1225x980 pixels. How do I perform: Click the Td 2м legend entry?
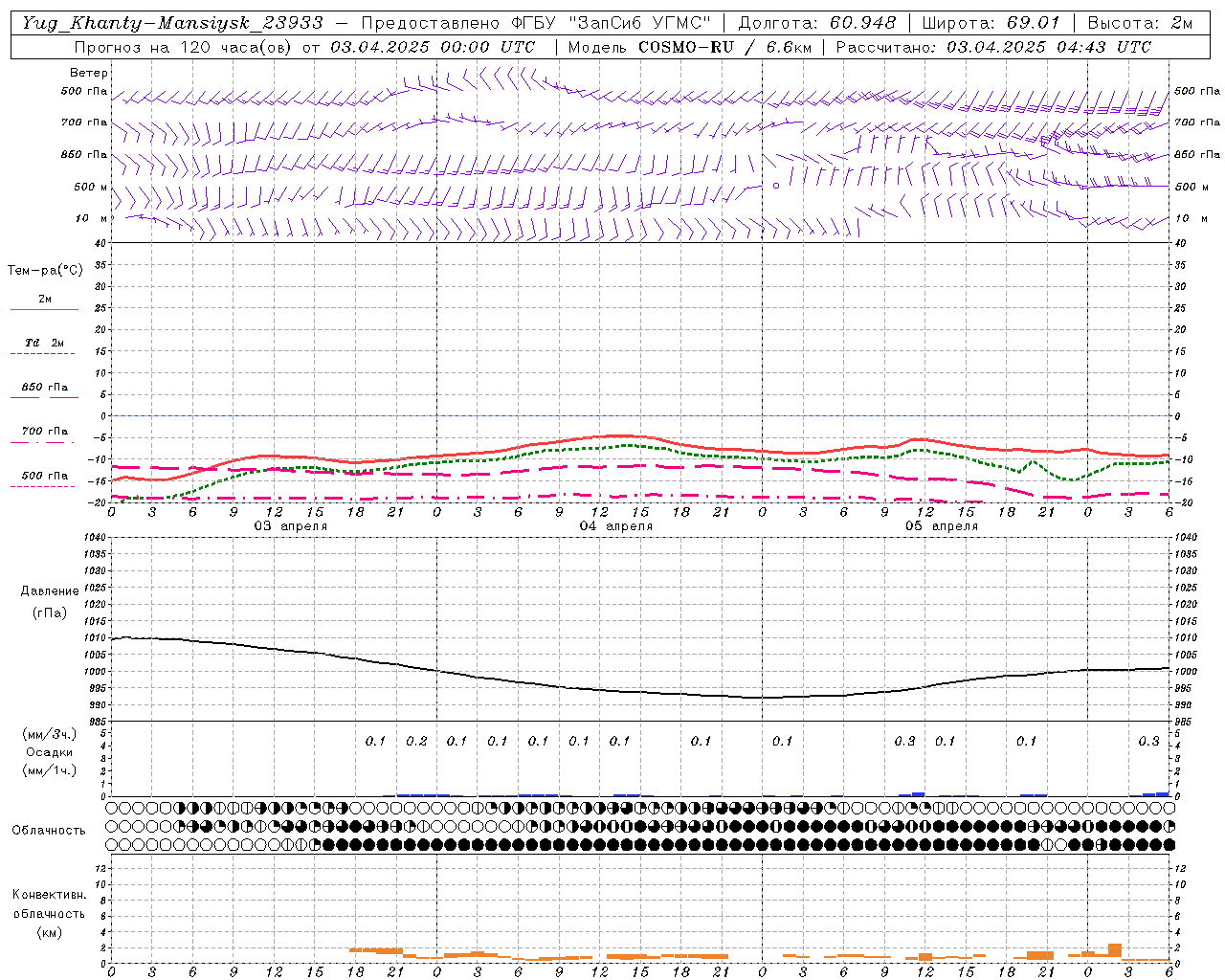45,343
